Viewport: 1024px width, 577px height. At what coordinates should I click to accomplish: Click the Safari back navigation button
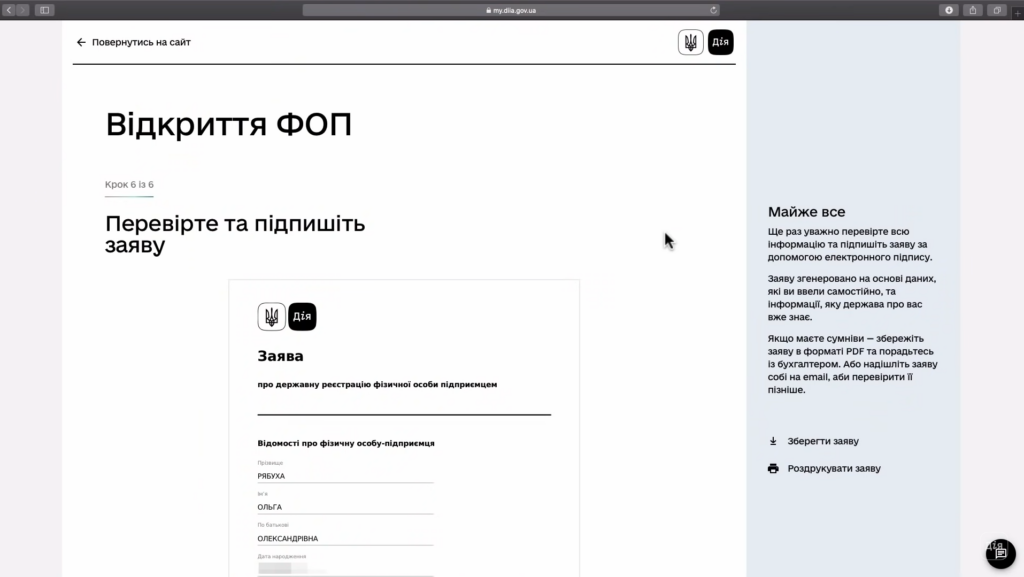10,10
